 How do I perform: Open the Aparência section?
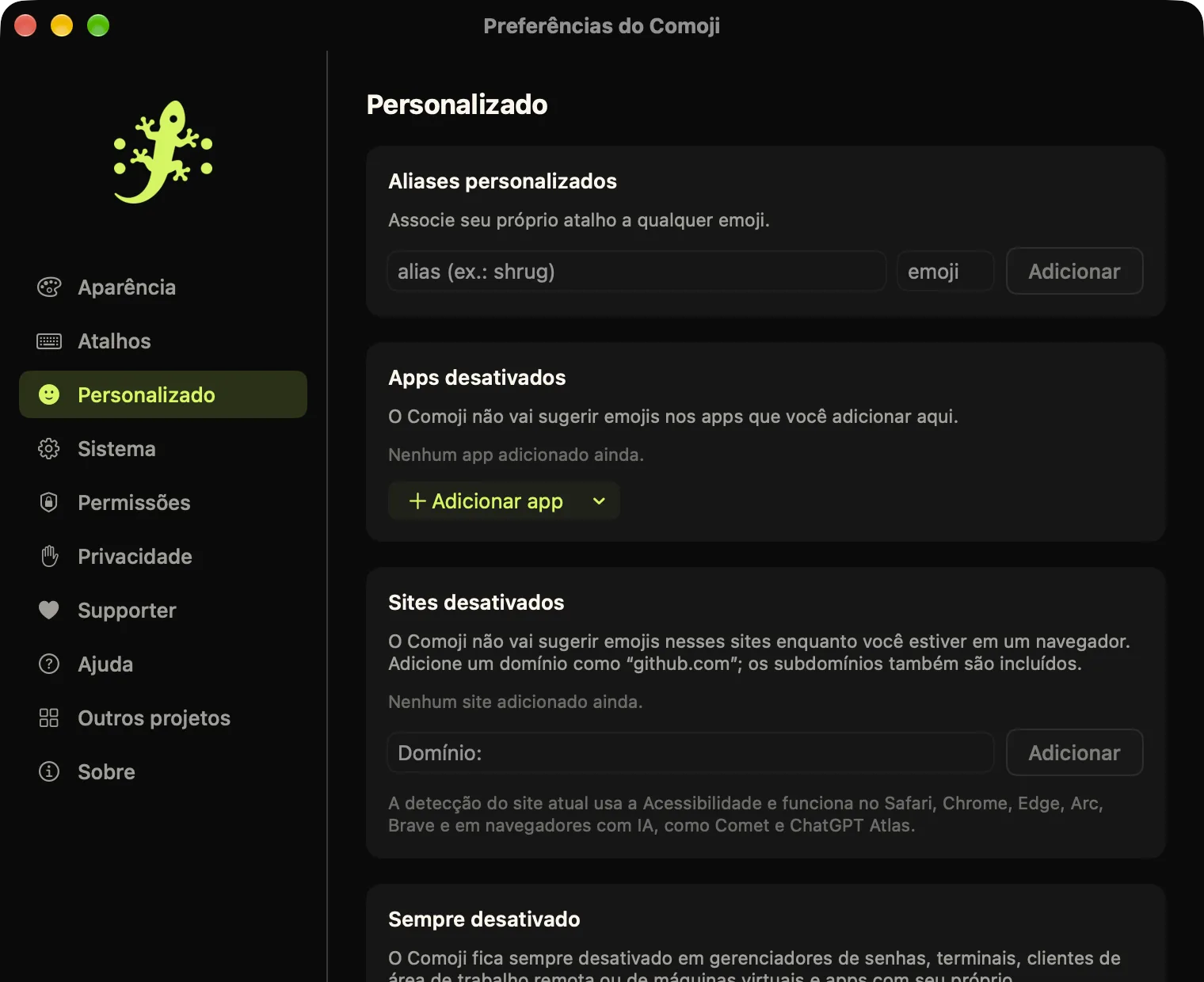coord(163,287)
